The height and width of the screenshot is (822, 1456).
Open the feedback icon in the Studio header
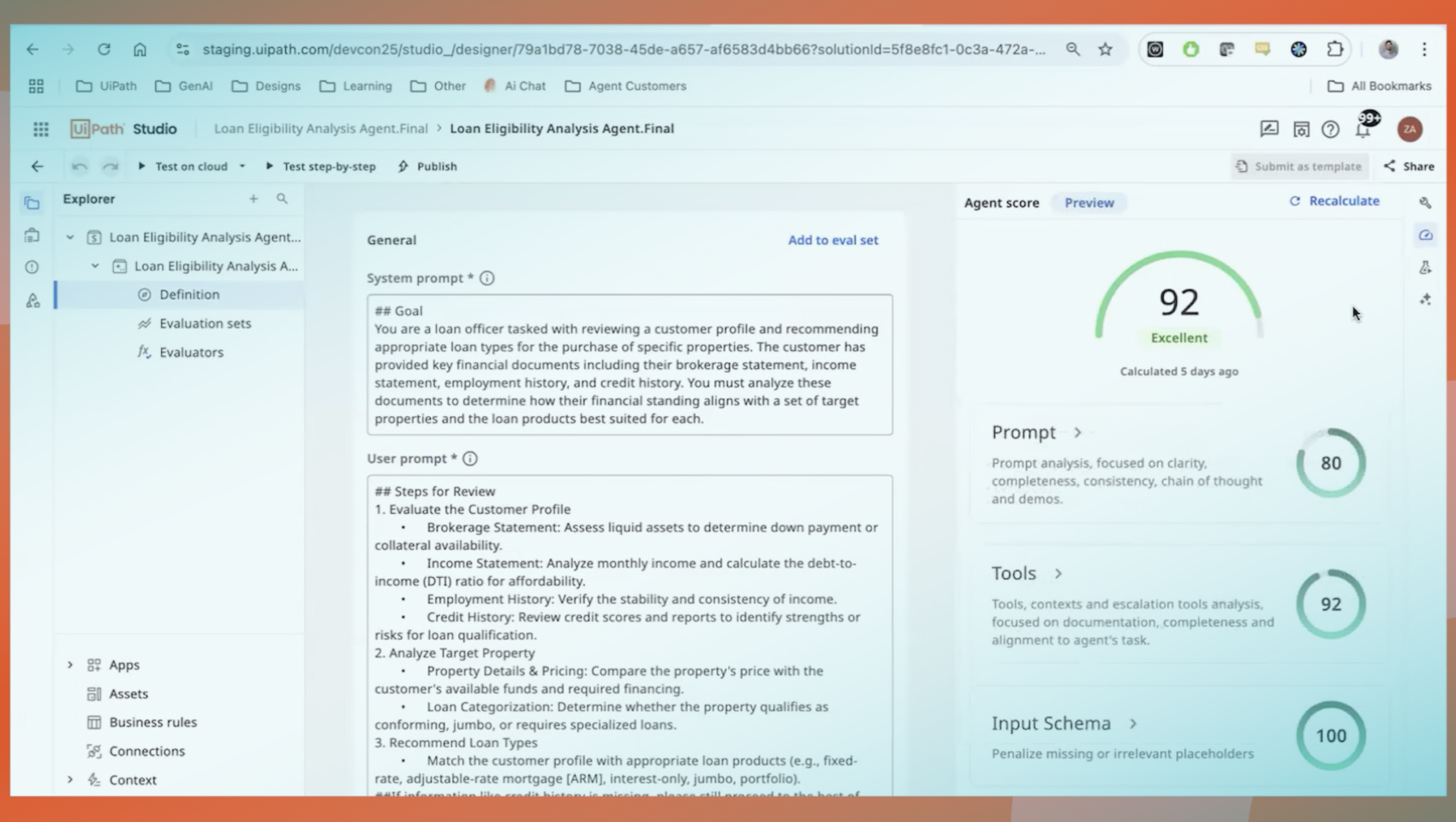coord(1269,129)
